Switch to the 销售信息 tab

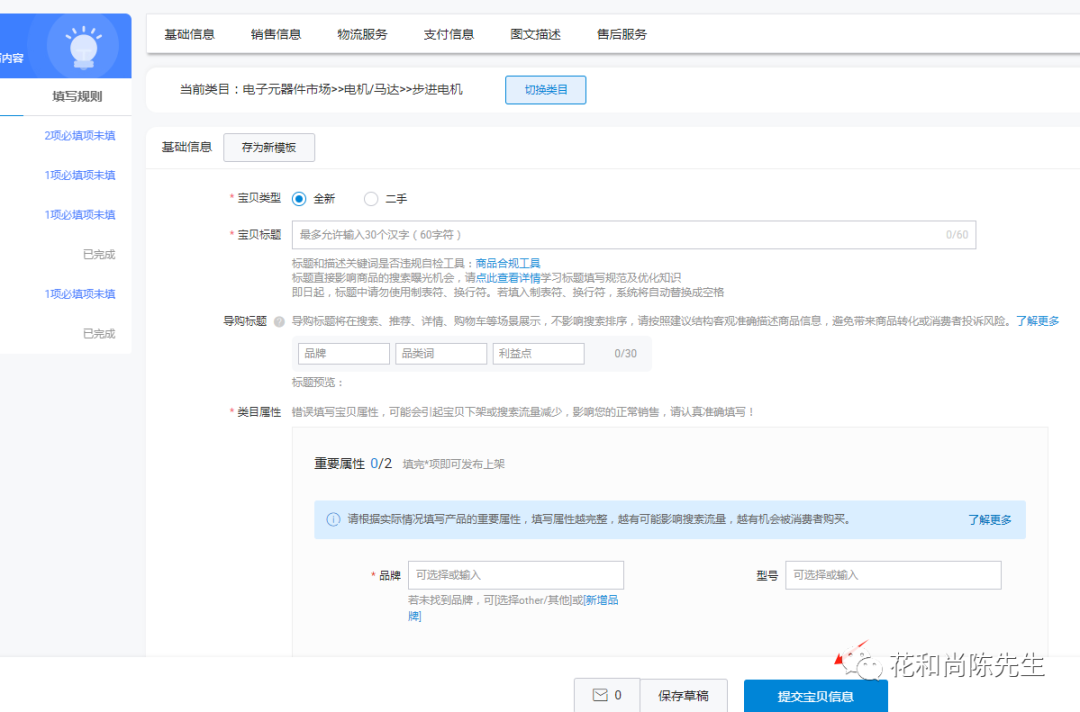[276, 33]
